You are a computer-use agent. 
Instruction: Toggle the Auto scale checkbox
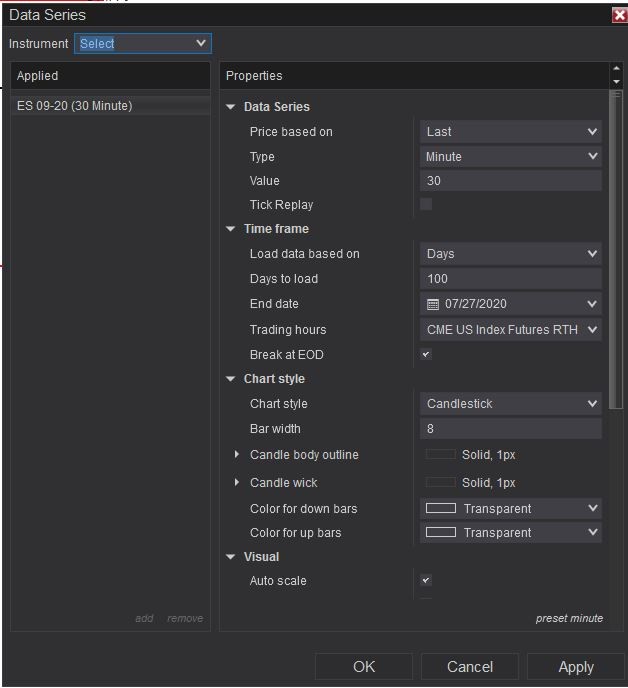426,581
